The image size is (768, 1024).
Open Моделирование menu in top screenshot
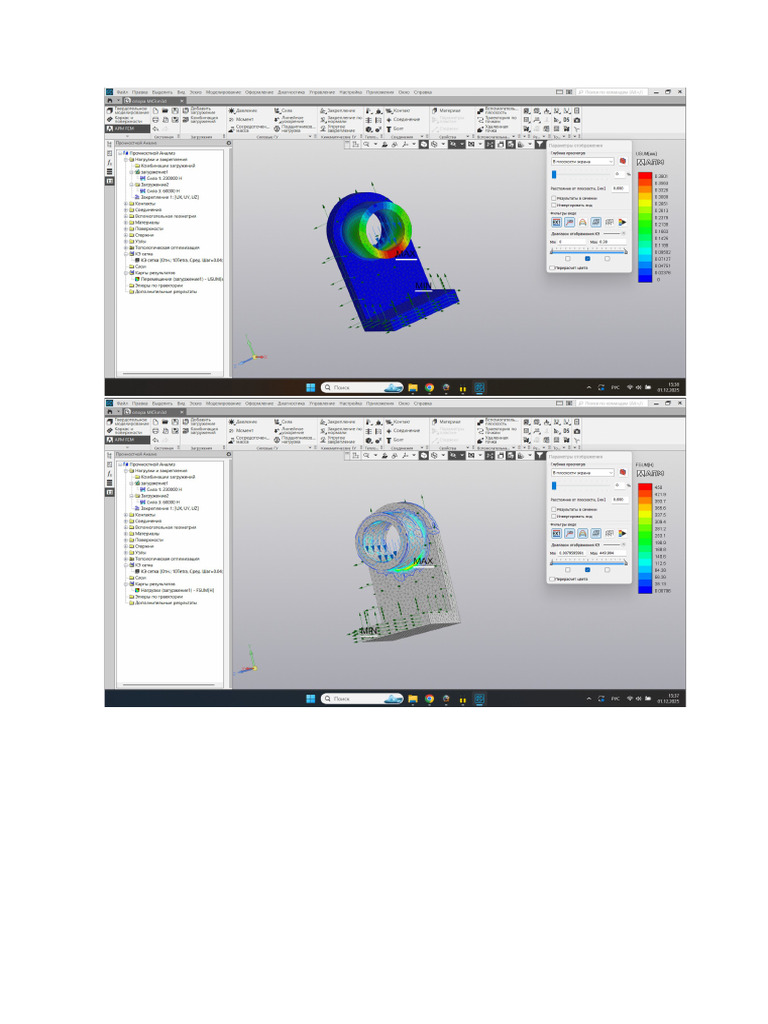[x=223, y=92]
